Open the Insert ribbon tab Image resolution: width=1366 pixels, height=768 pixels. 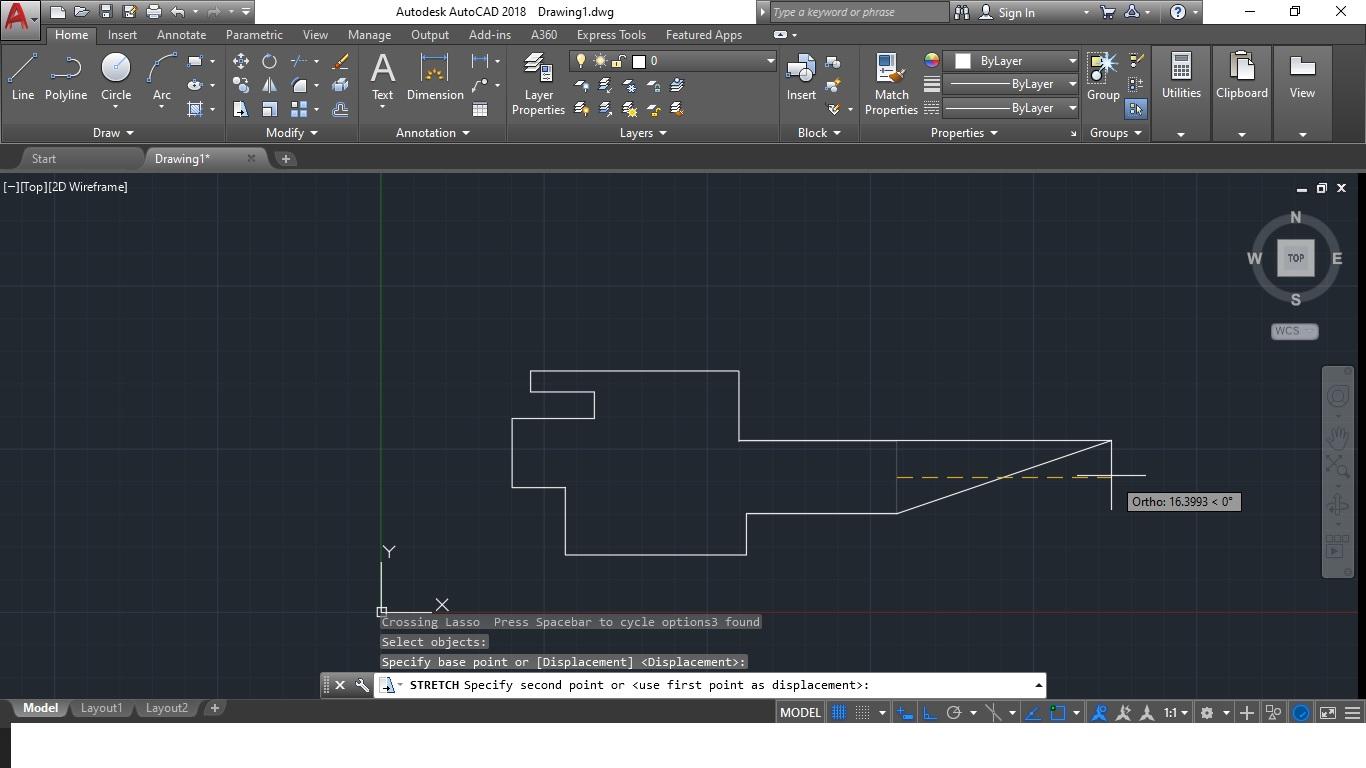[122, 35]
